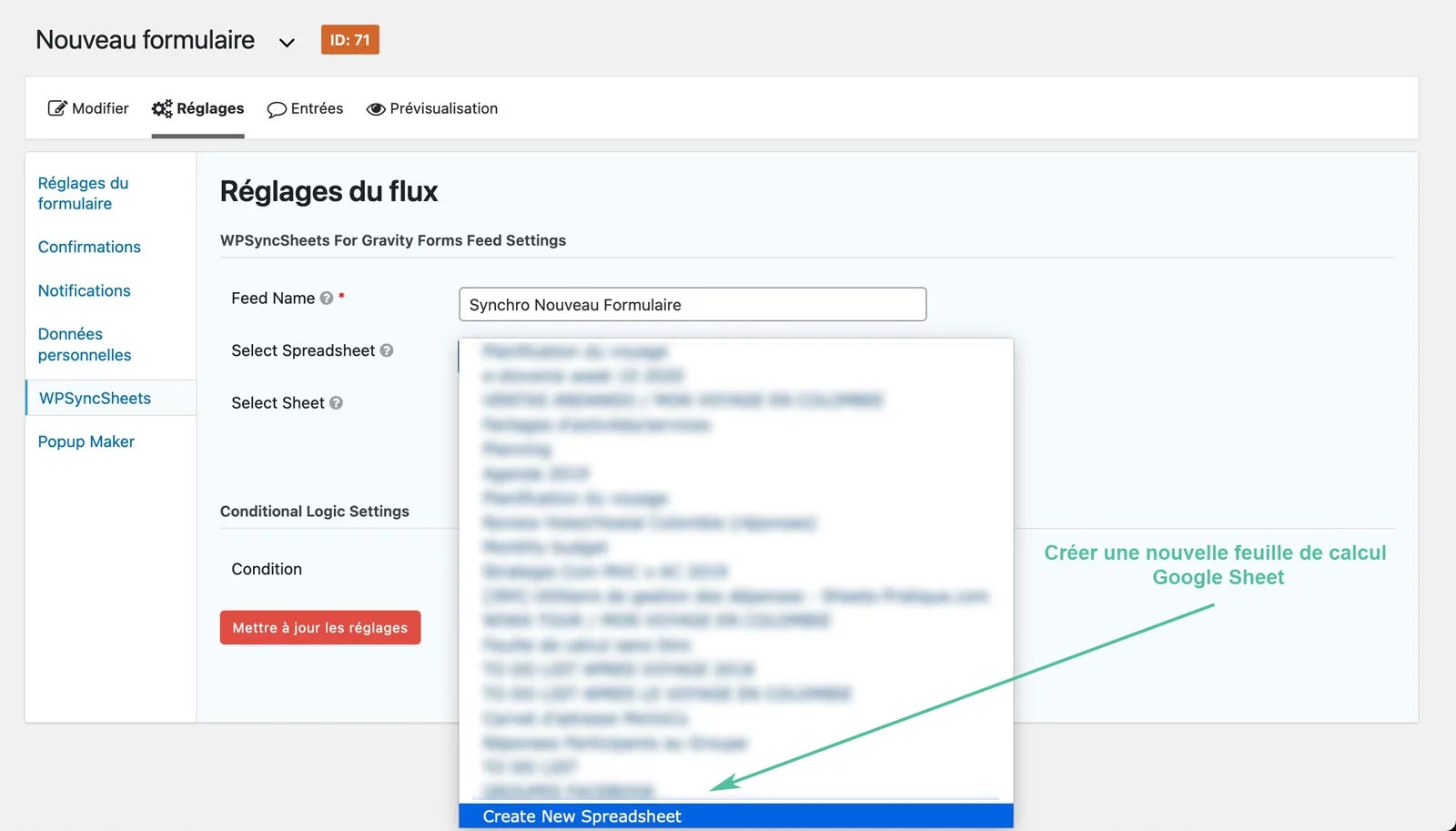
Task: Click inside the Feed Name text field
Action: [x=692, y=304]
